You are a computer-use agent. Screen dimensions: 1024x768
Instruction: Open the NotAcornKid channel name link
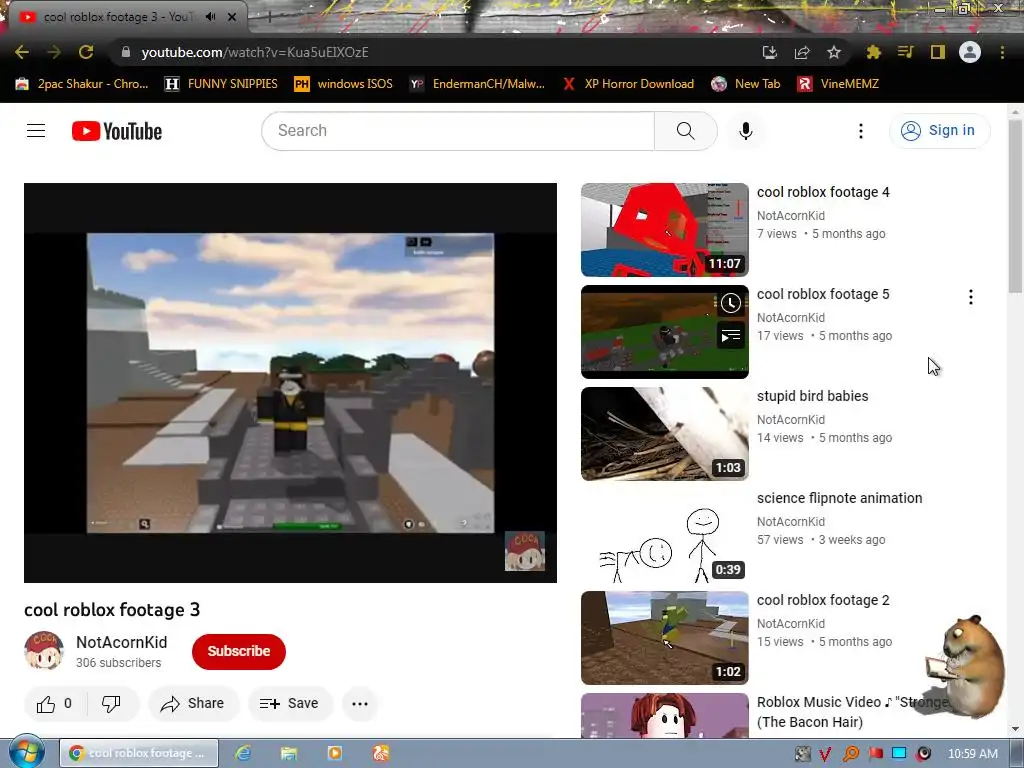pyautogui.click(x=121, y=643)
